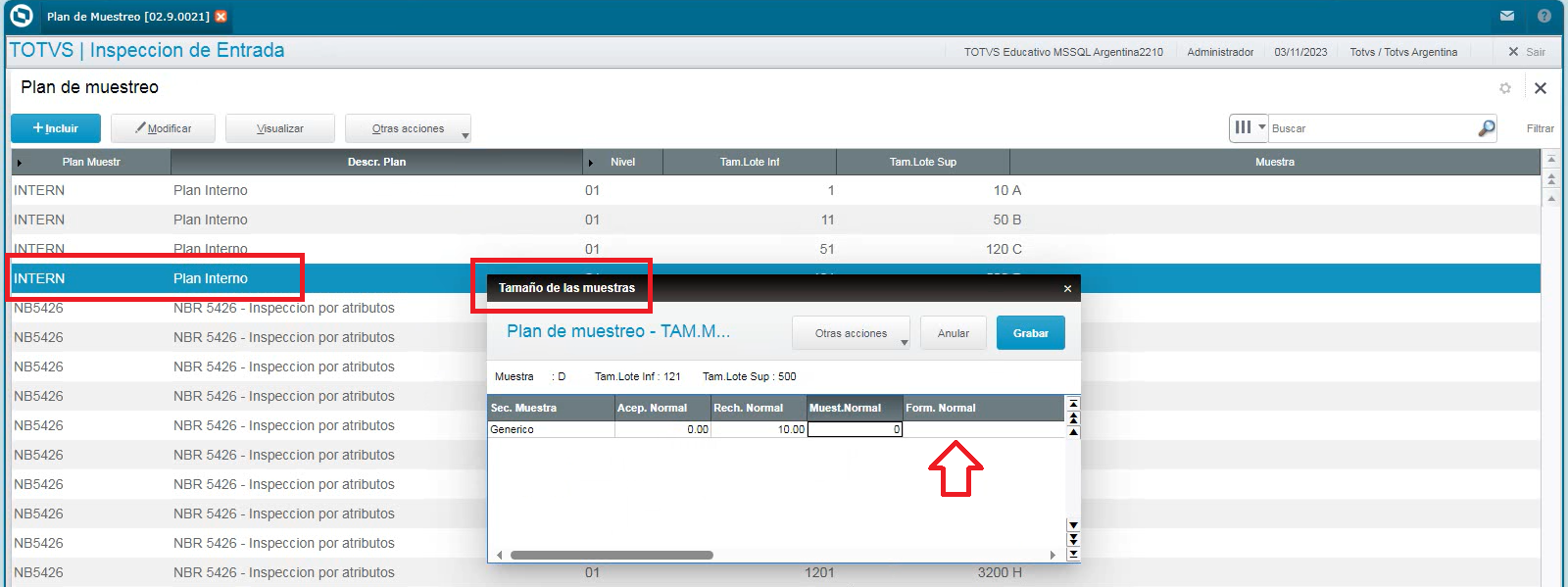Close the Plan de Muestreo tab
This screenshot has width=1568, height=587.
tap(221, 17)
